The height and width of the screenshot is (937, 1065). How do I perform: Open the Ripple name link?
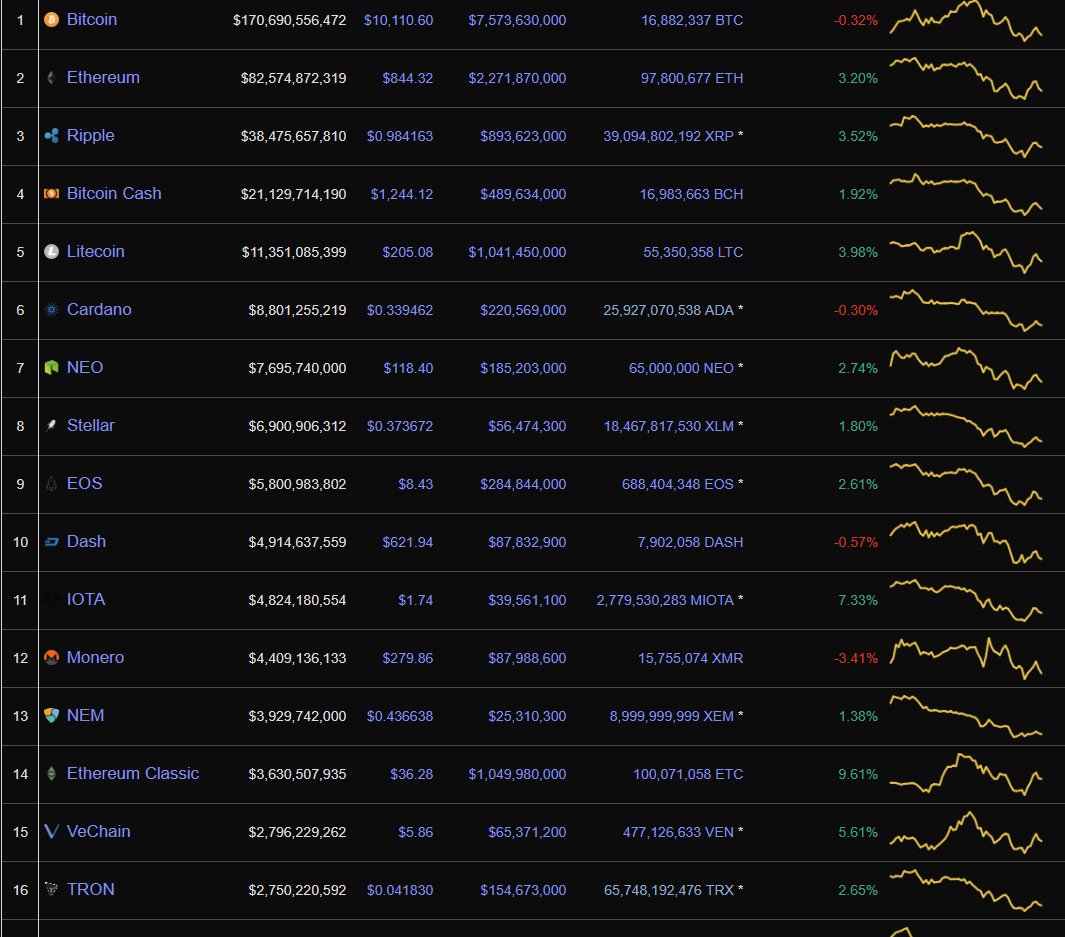point(90,136)
